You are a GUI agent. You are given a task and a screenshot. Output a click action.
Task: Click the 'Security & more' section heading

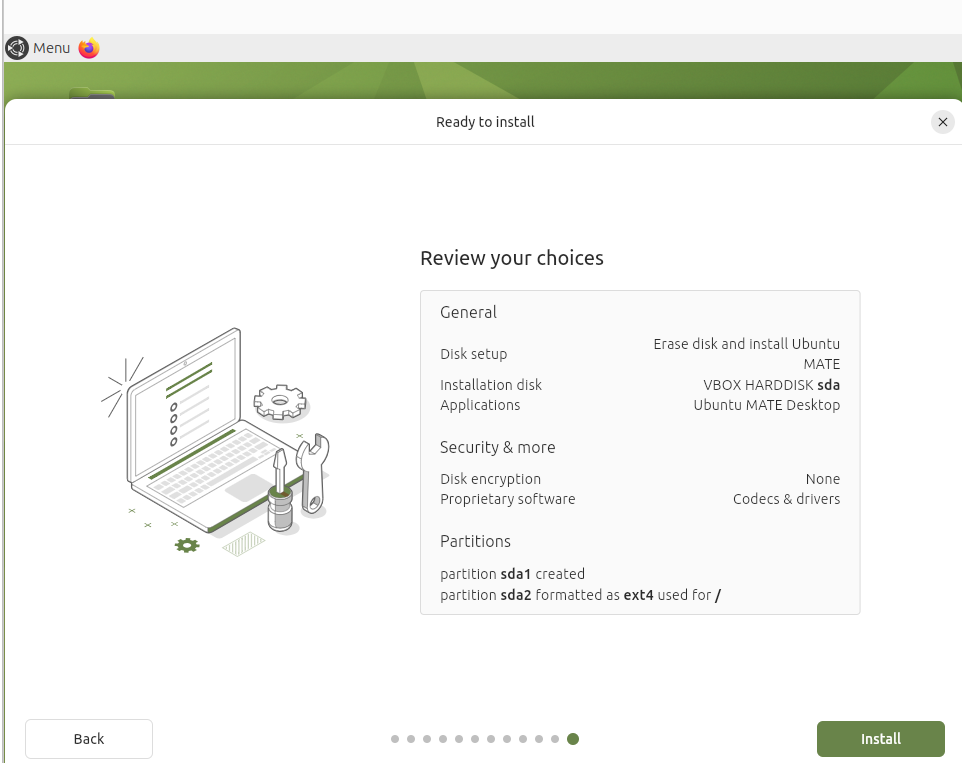click(498, 448)
